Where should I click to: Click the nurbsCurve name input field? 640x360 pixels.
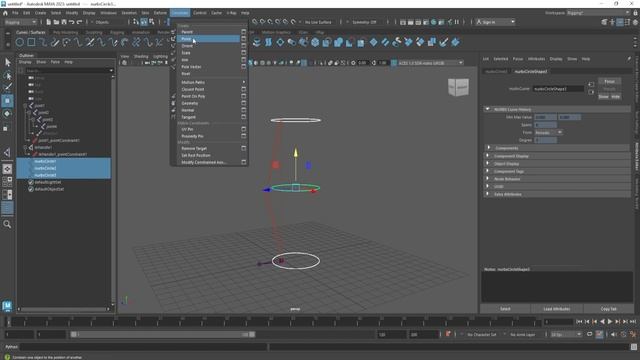click(x=558, y=89)
